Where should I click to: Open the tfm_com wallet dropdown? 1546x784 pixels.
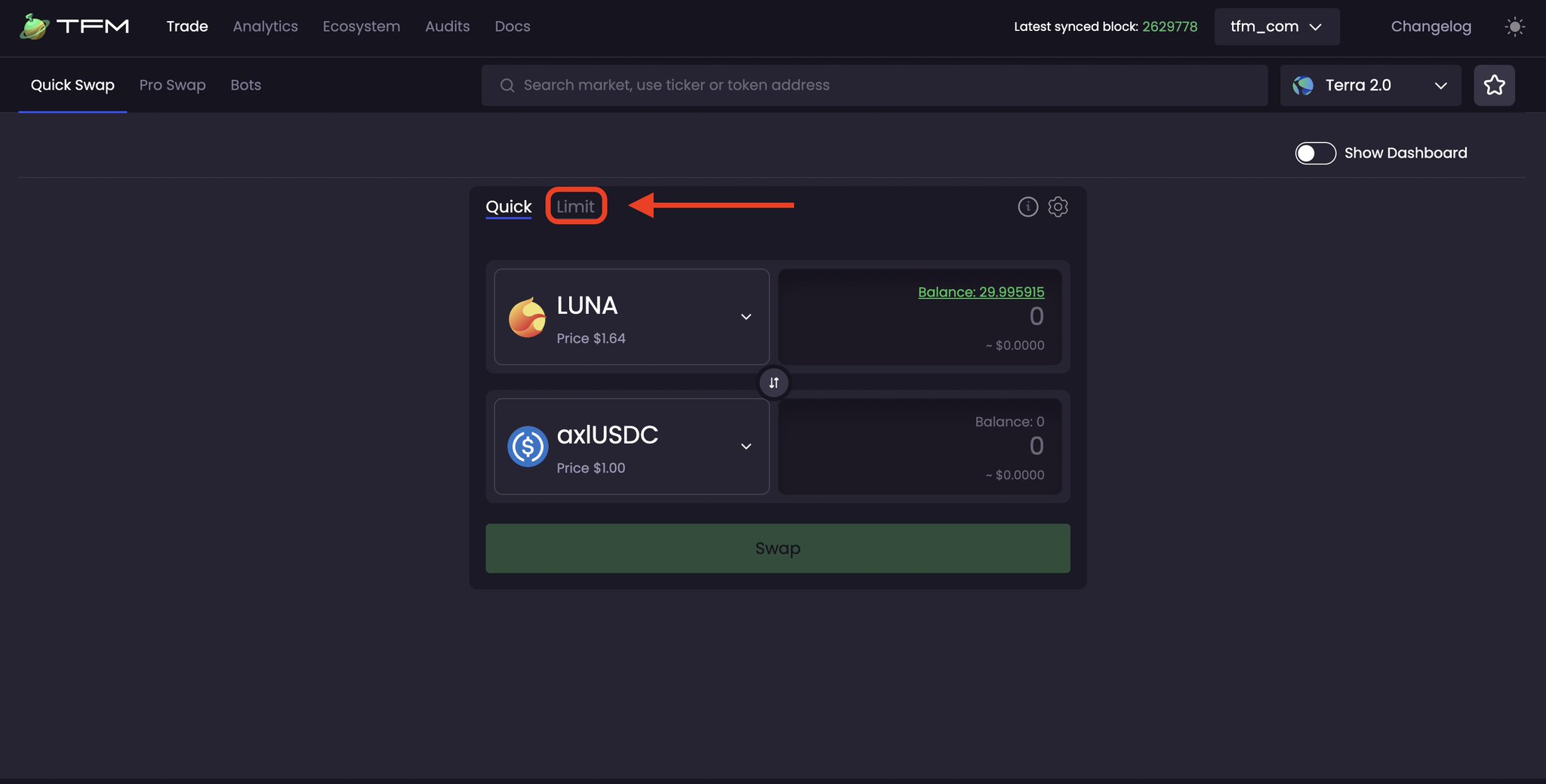[x=1276, y=26]
